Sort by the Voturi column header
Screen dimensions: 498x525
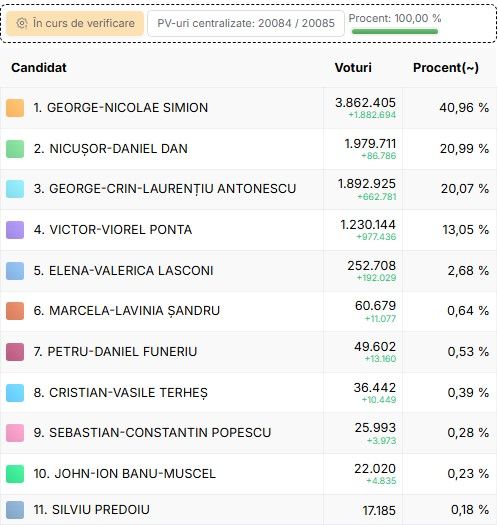tap(353, 68)
